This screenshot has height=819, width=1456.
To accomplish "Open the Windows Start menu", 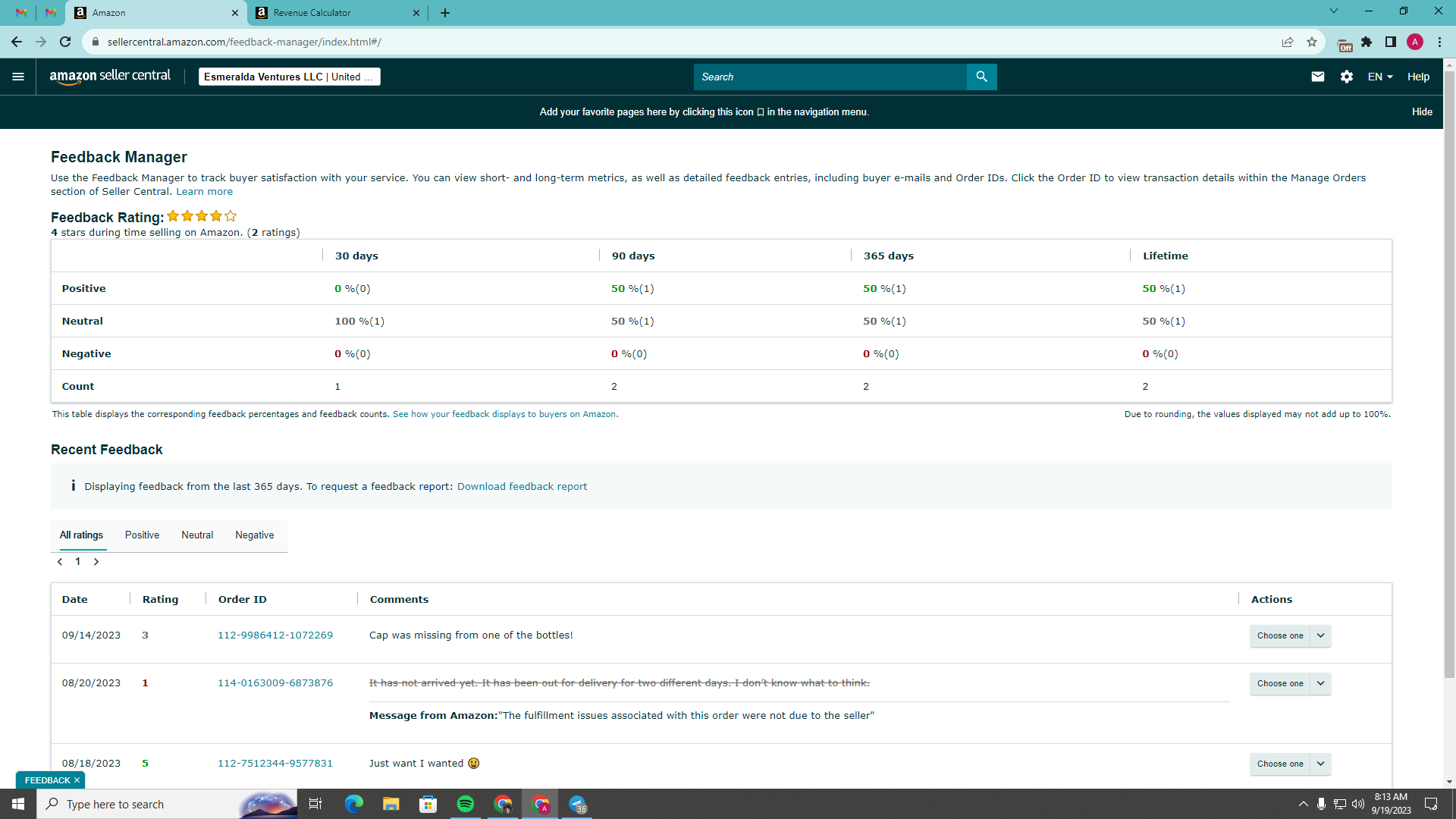I will 18,804.
